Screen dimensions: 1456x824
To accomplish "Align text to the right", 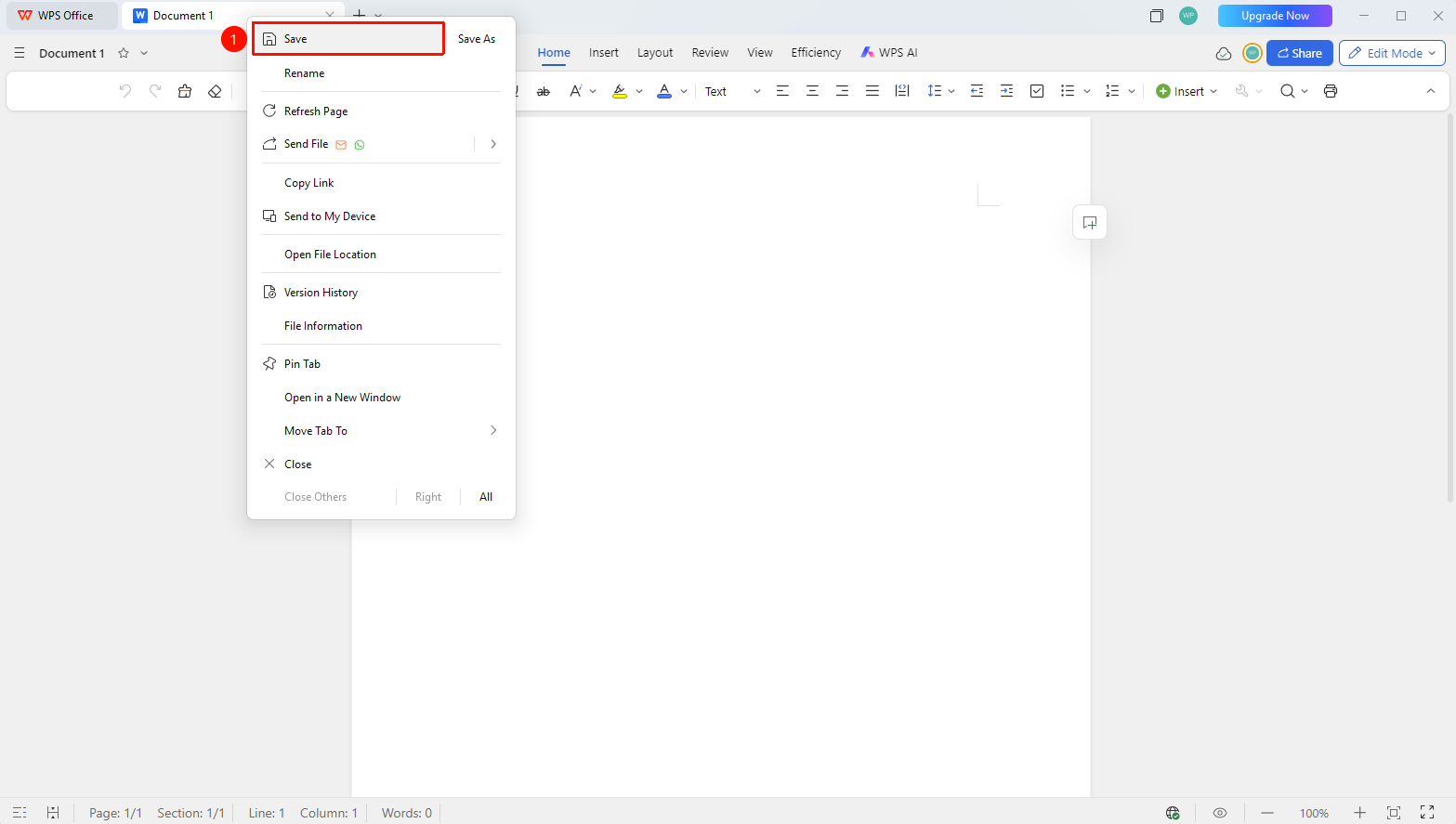I will click(842, 91).
